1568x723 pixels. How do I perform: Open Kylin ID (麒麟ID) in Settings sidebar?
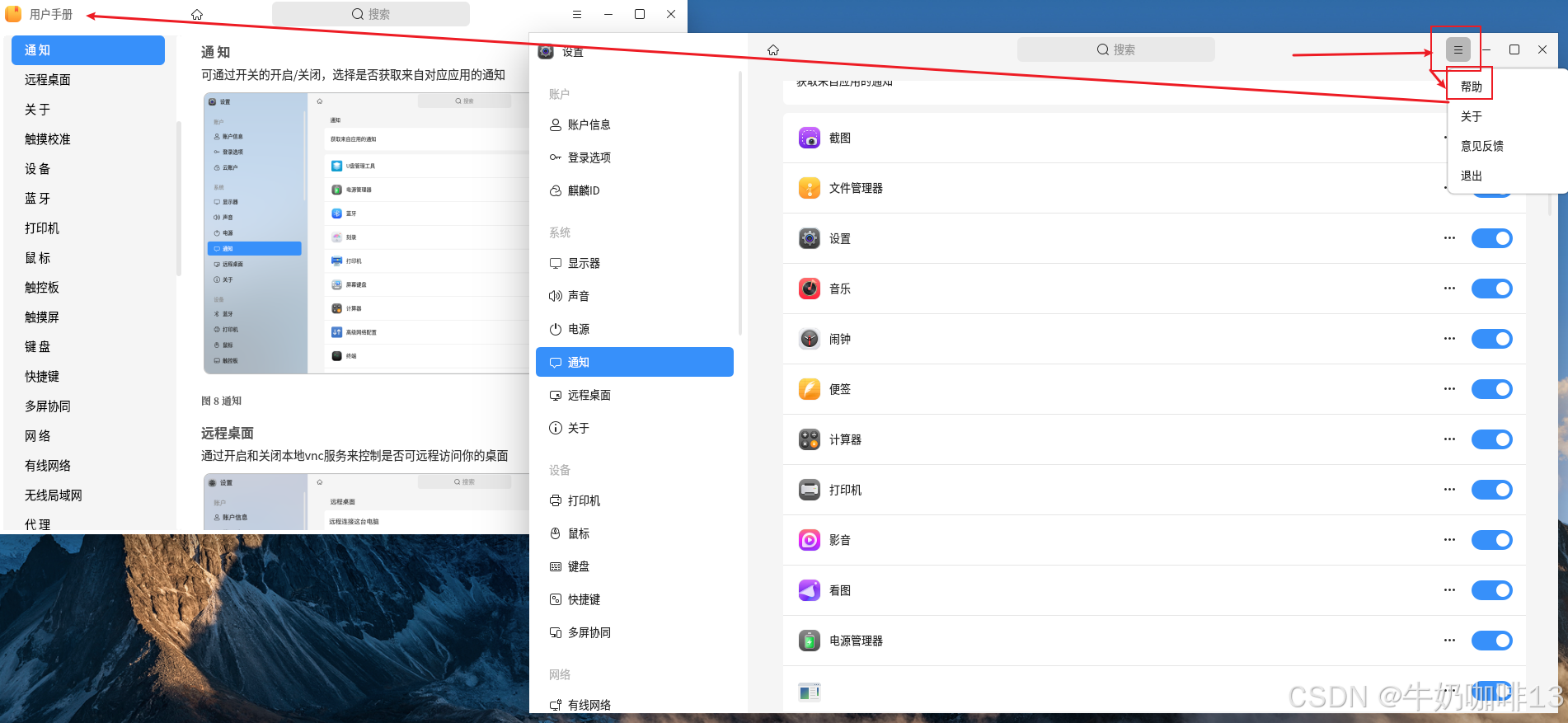tap(635, 190)
